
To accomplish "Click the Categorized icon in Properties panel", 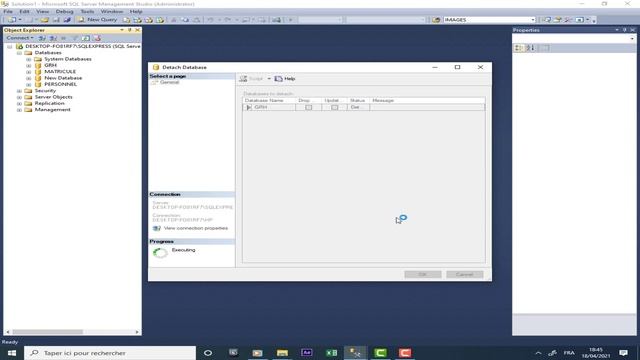I will (518, 48).
